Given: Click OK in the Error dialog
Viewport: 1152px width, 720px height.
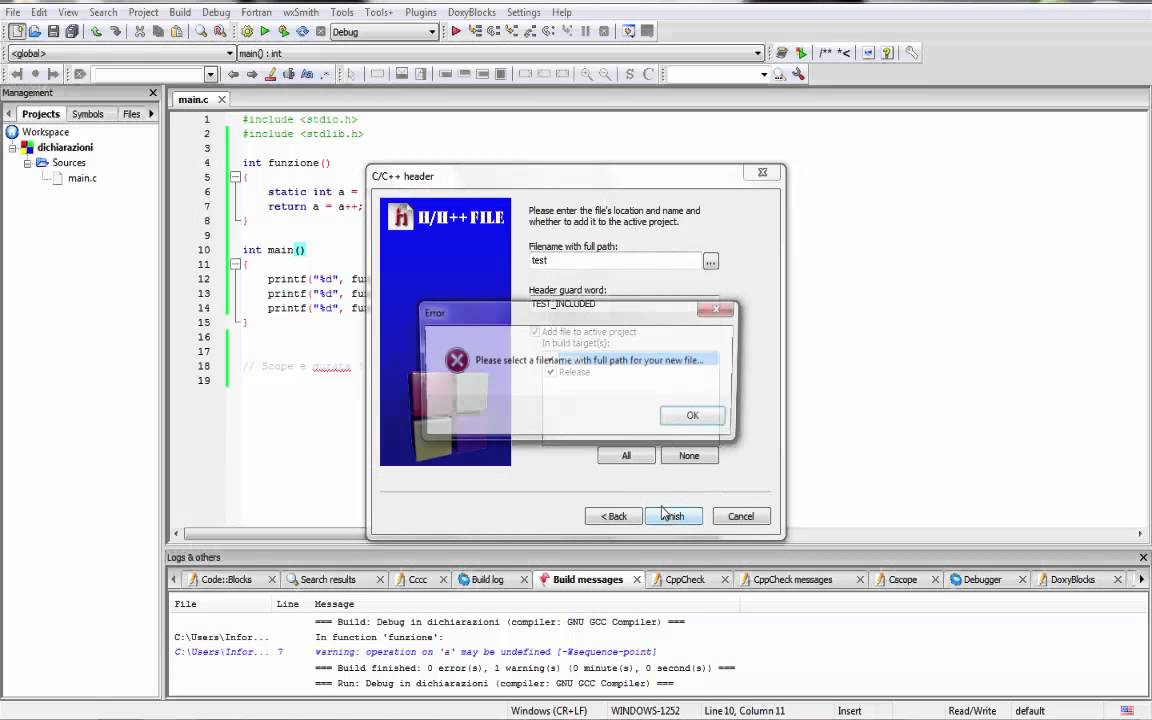Looking at the screenshot, I should pyautogui.click(x=692, y=416).
